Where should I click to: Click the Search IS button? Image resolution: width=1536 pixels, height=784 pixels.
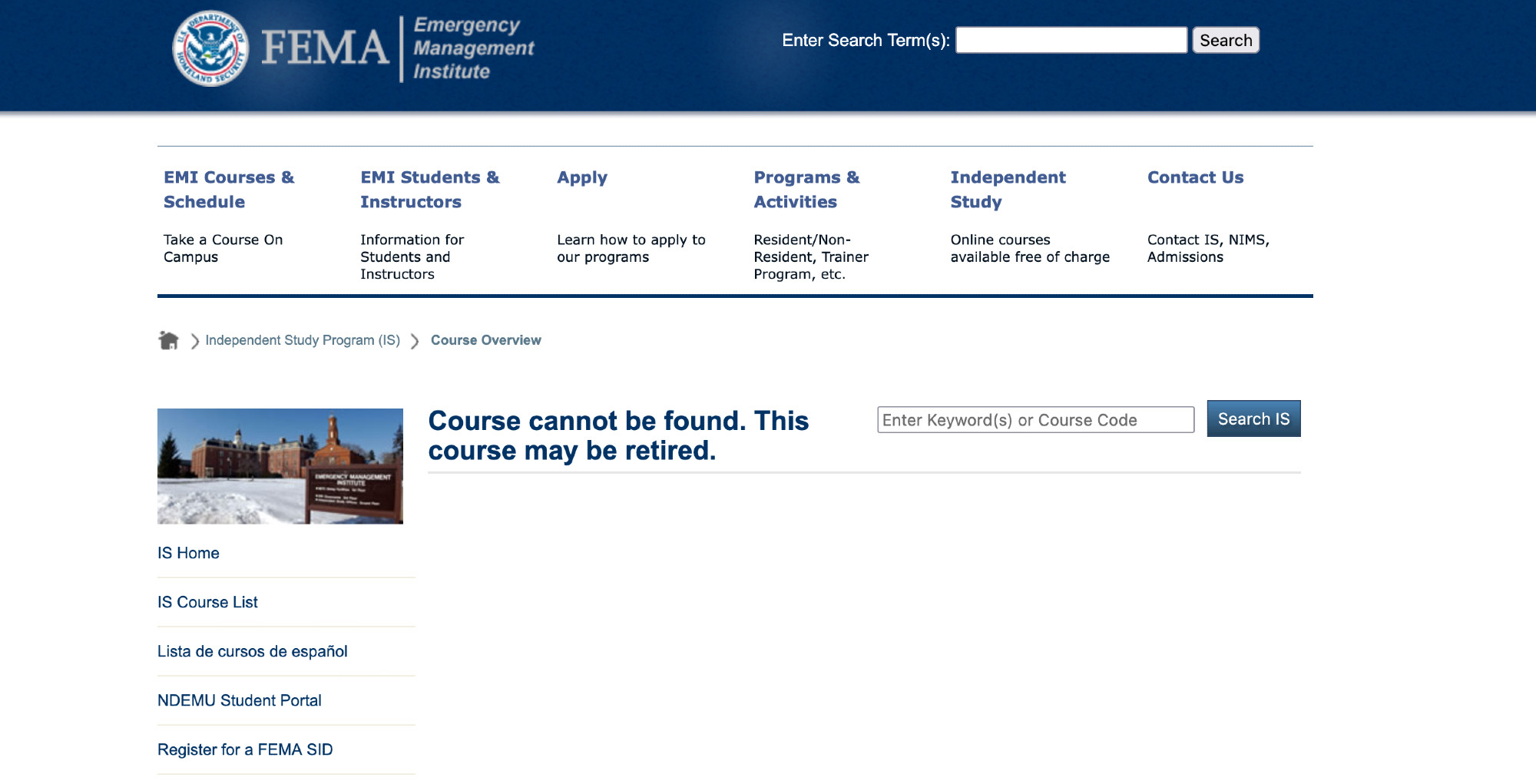1253,418
